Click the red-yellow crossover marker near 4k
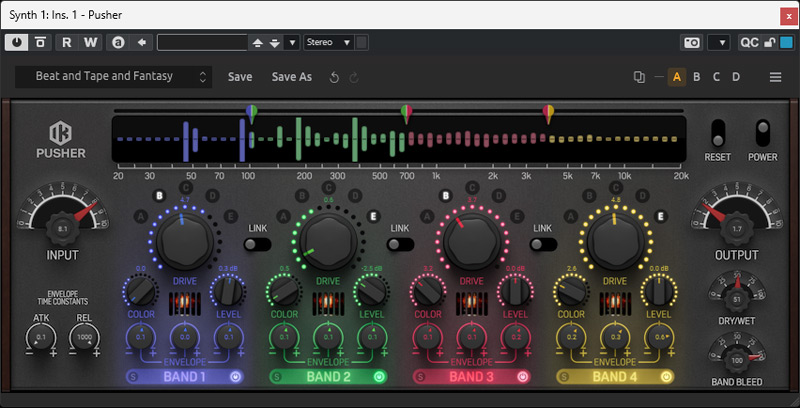The image size is (800, 408). click(548, 114)
